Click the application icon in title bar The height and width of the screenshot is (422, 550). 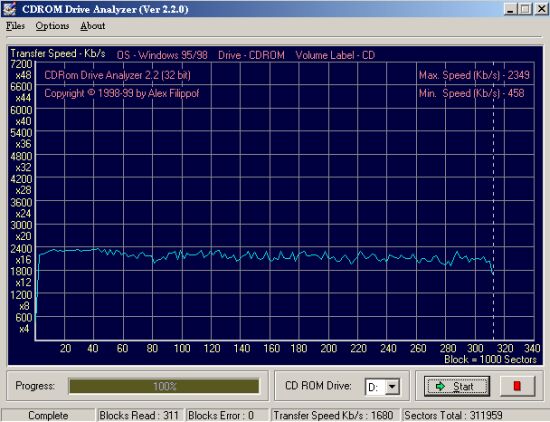(9, 9)
